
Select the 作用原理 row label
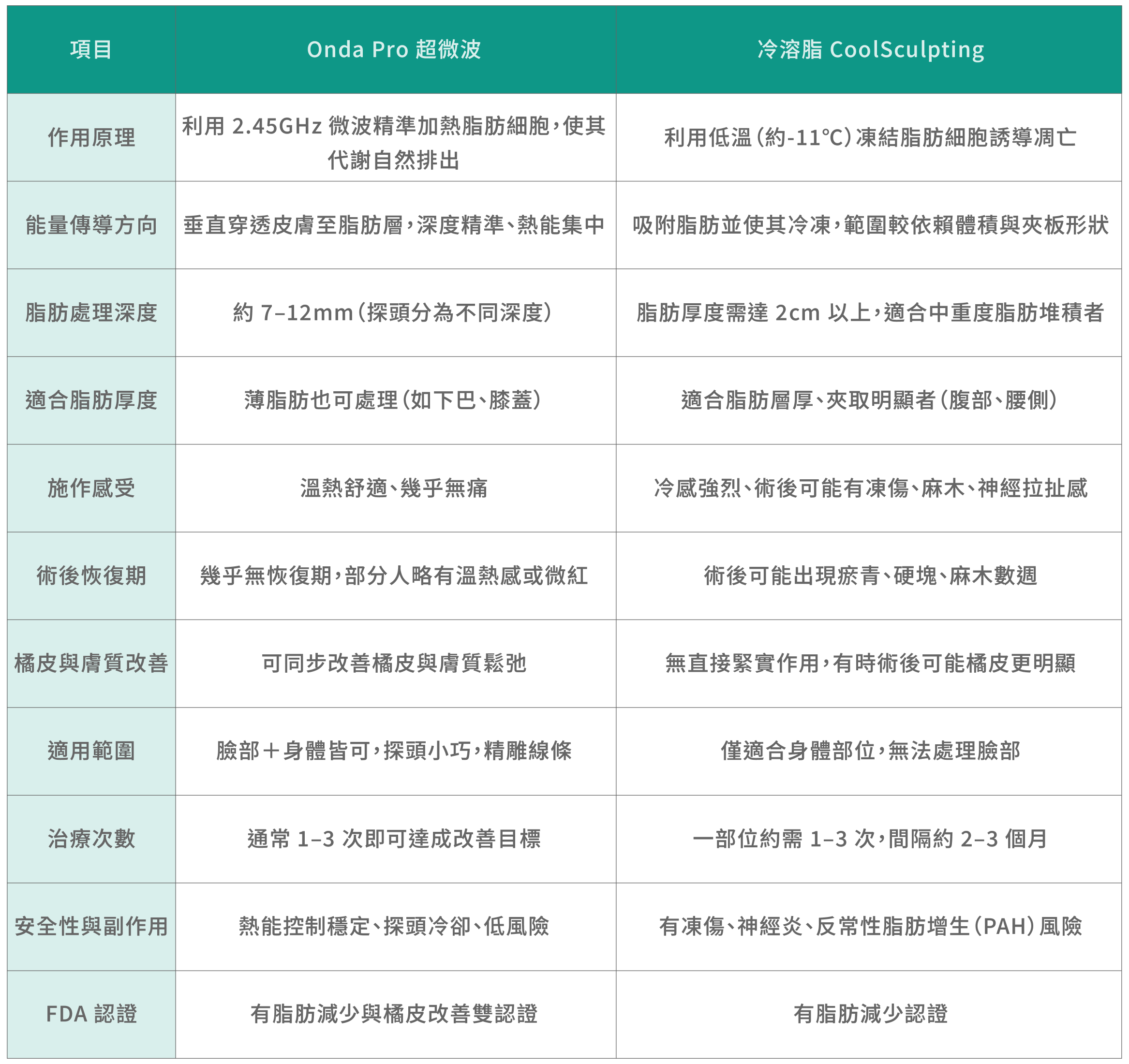point(91,137)
